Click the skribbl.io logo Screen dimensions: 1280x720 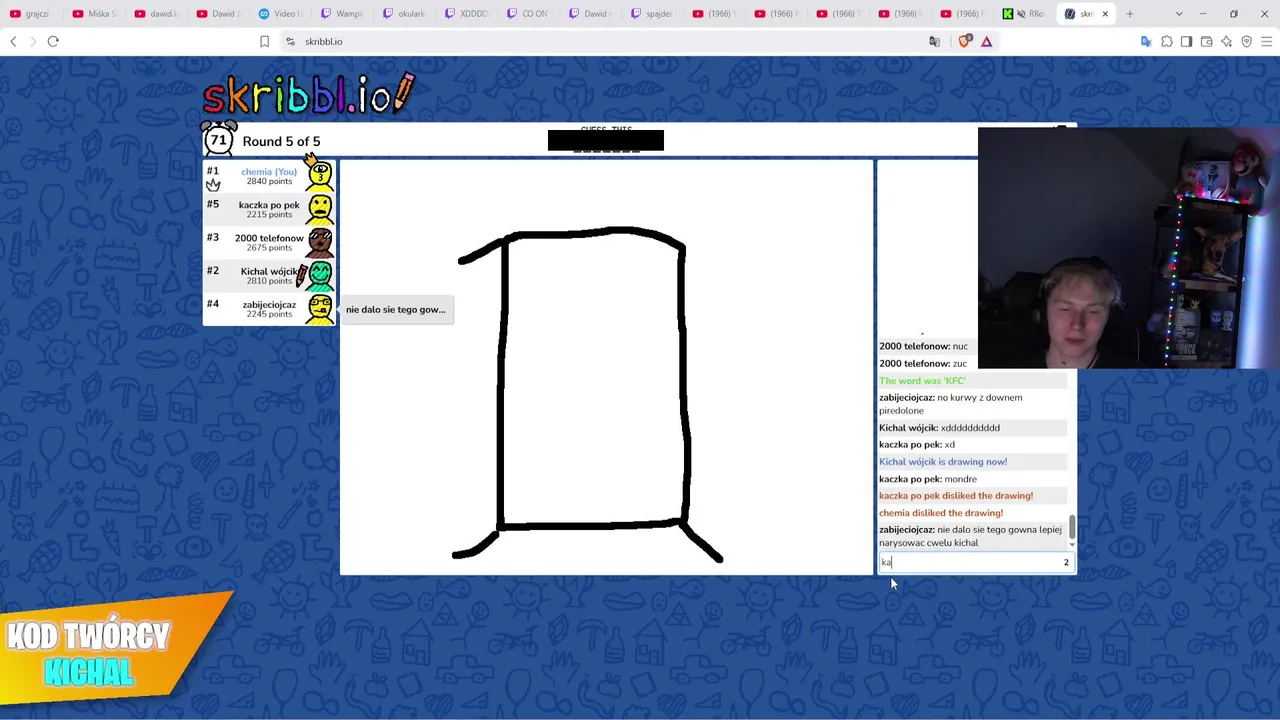(x=308, y=94)
